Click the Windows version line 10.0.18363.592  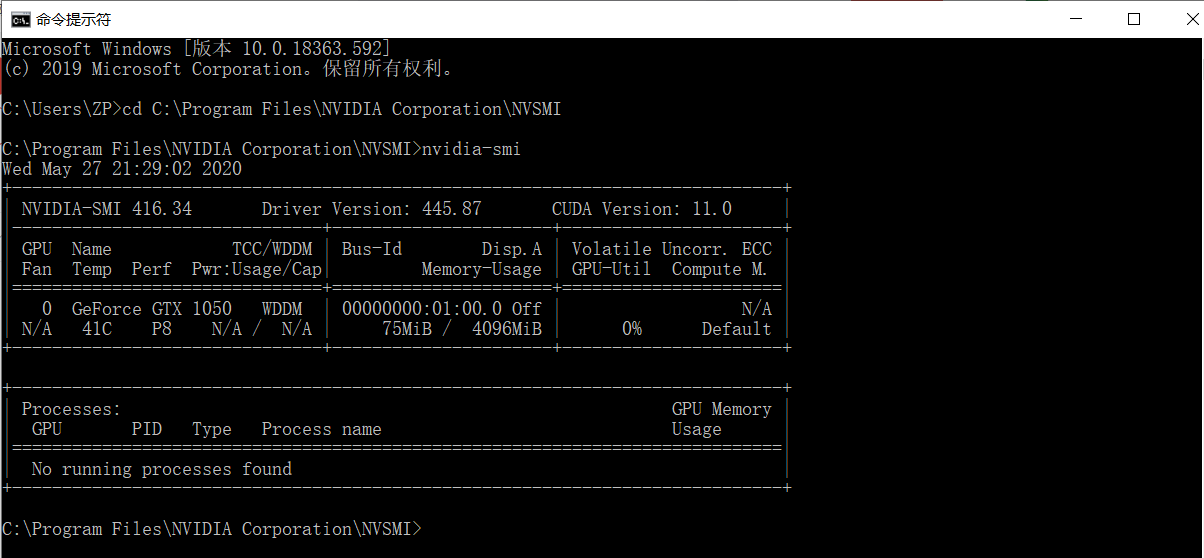(x=197, y=49)
